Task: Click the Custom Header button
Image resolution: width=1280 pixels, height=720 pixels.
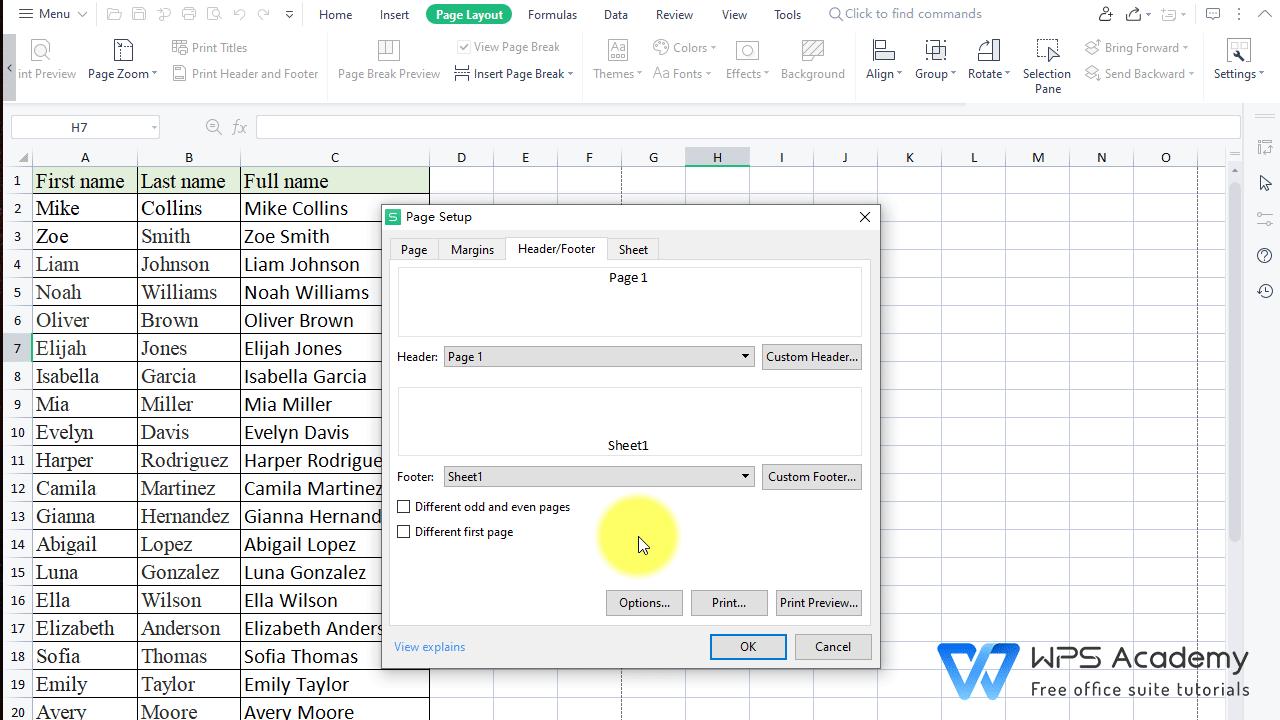Action: [811, 356]
